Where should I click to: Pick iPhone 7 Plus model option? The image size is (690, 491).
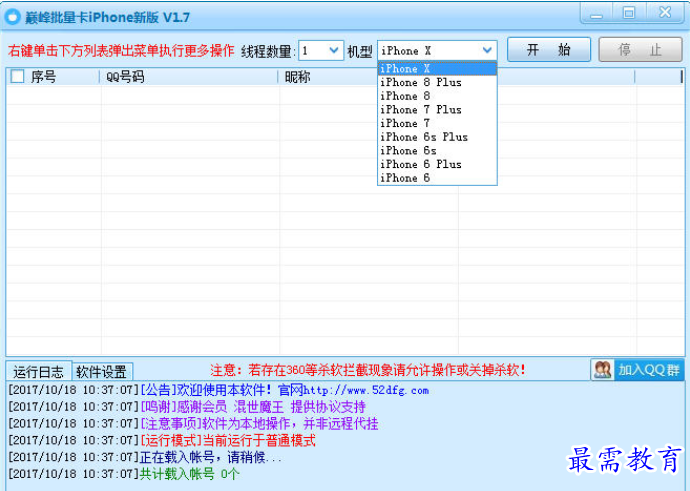click(437, 110)
